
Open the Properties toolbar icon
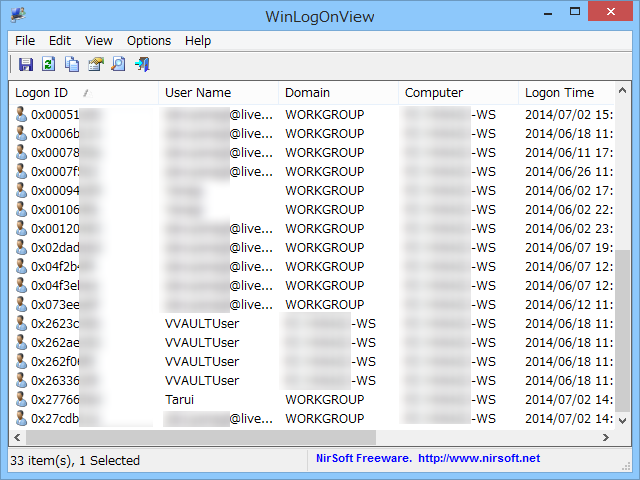[x=96, y=64]
